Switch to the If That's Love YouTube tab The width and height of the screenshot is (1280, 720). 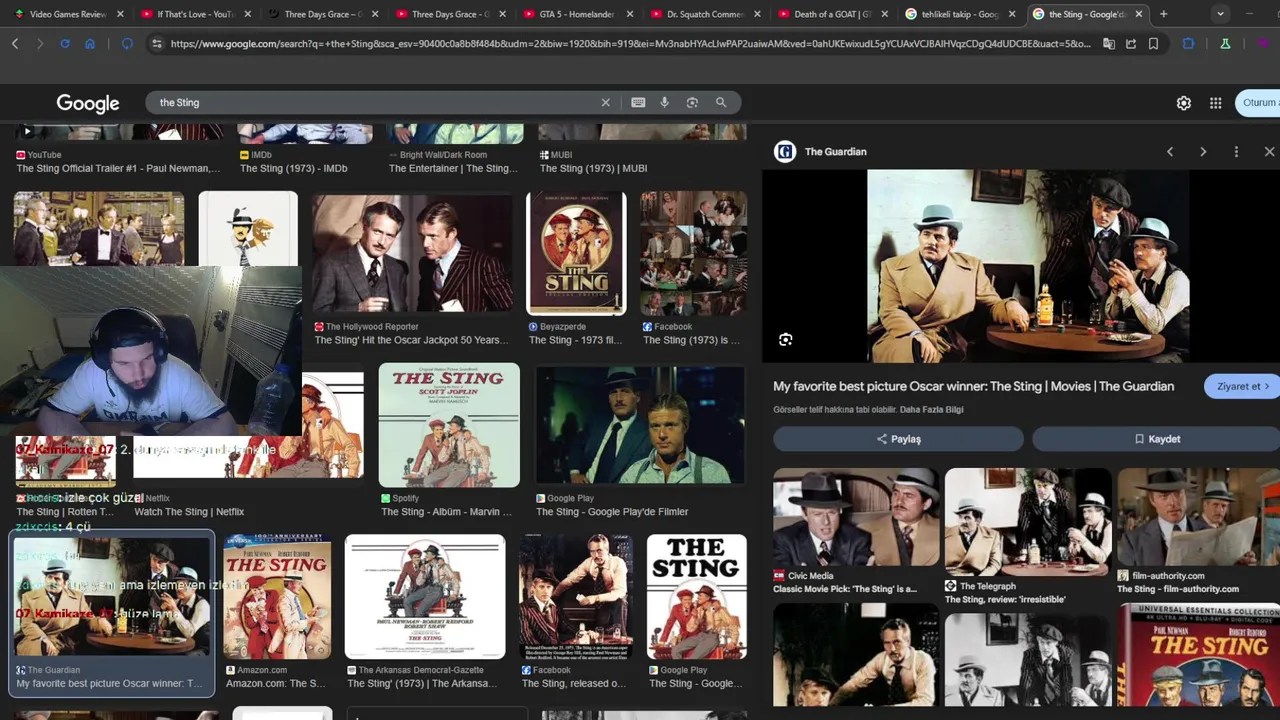pyautogui.click(x=194, y=14)
